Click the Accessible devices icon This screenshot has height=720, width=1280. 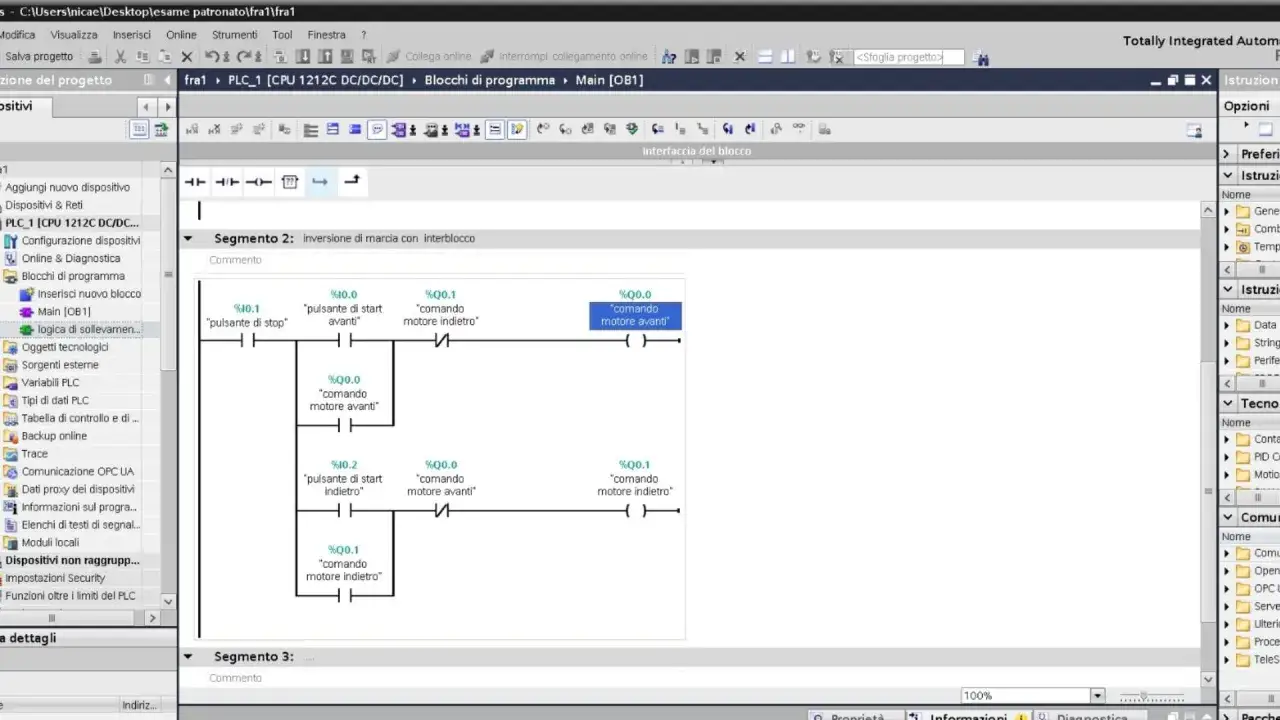[669, 57]
